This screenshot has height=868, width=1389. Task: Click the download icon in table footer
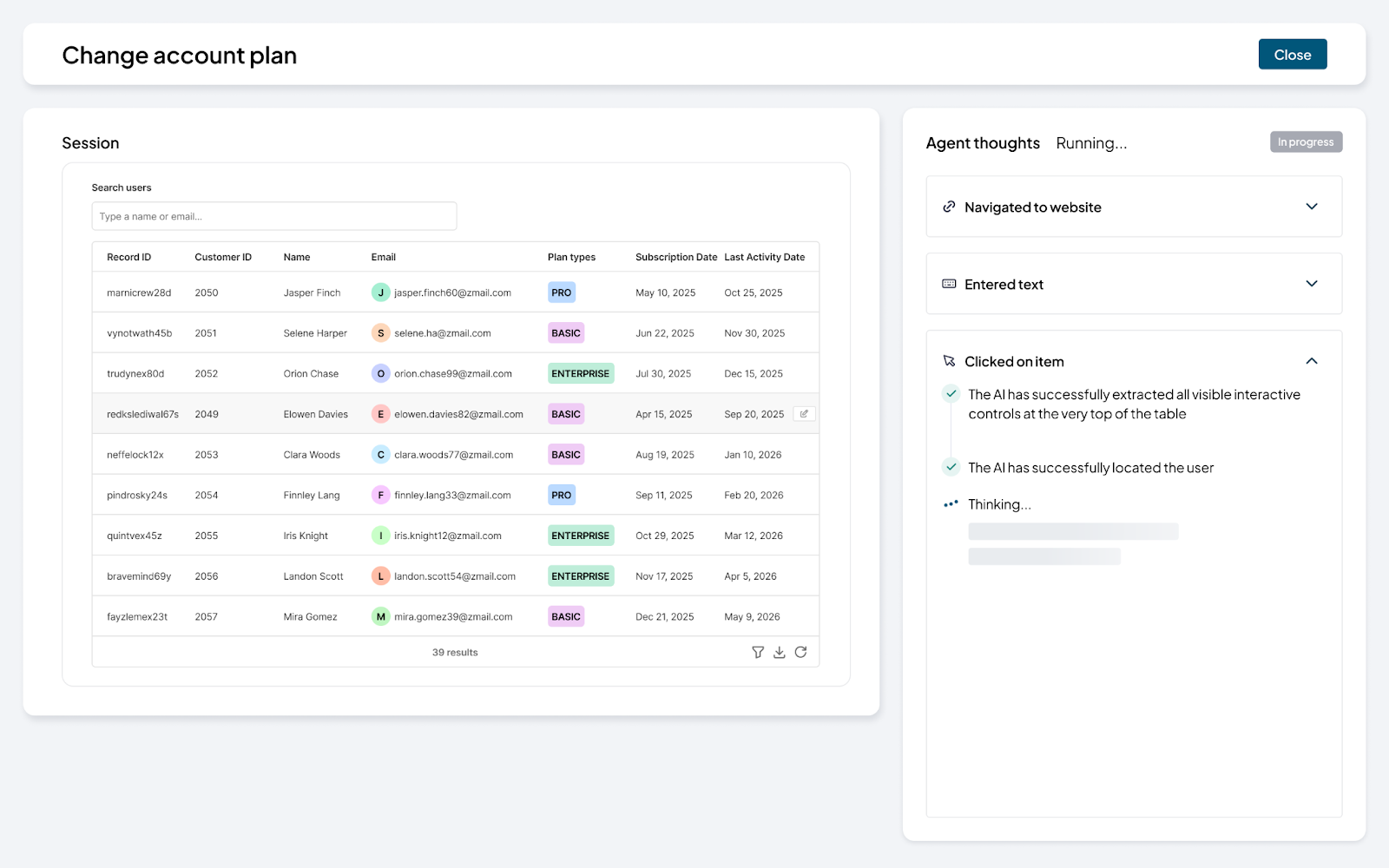pos(780,653)
